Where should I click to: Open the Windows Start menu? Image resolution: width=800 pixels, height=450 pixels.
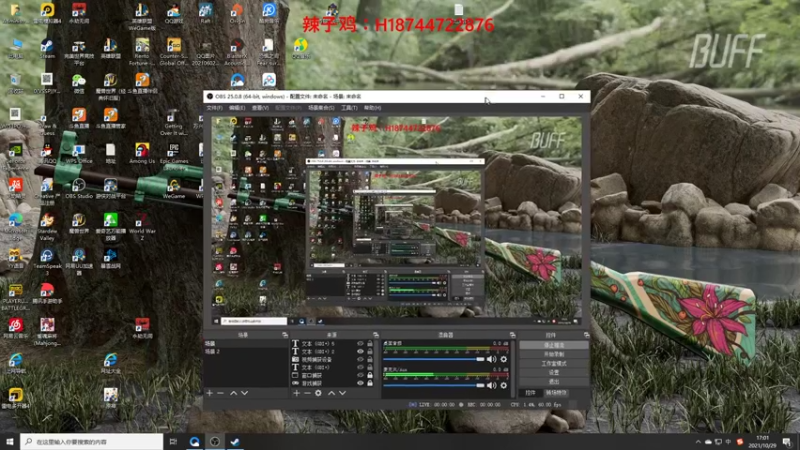coord(10,441)
